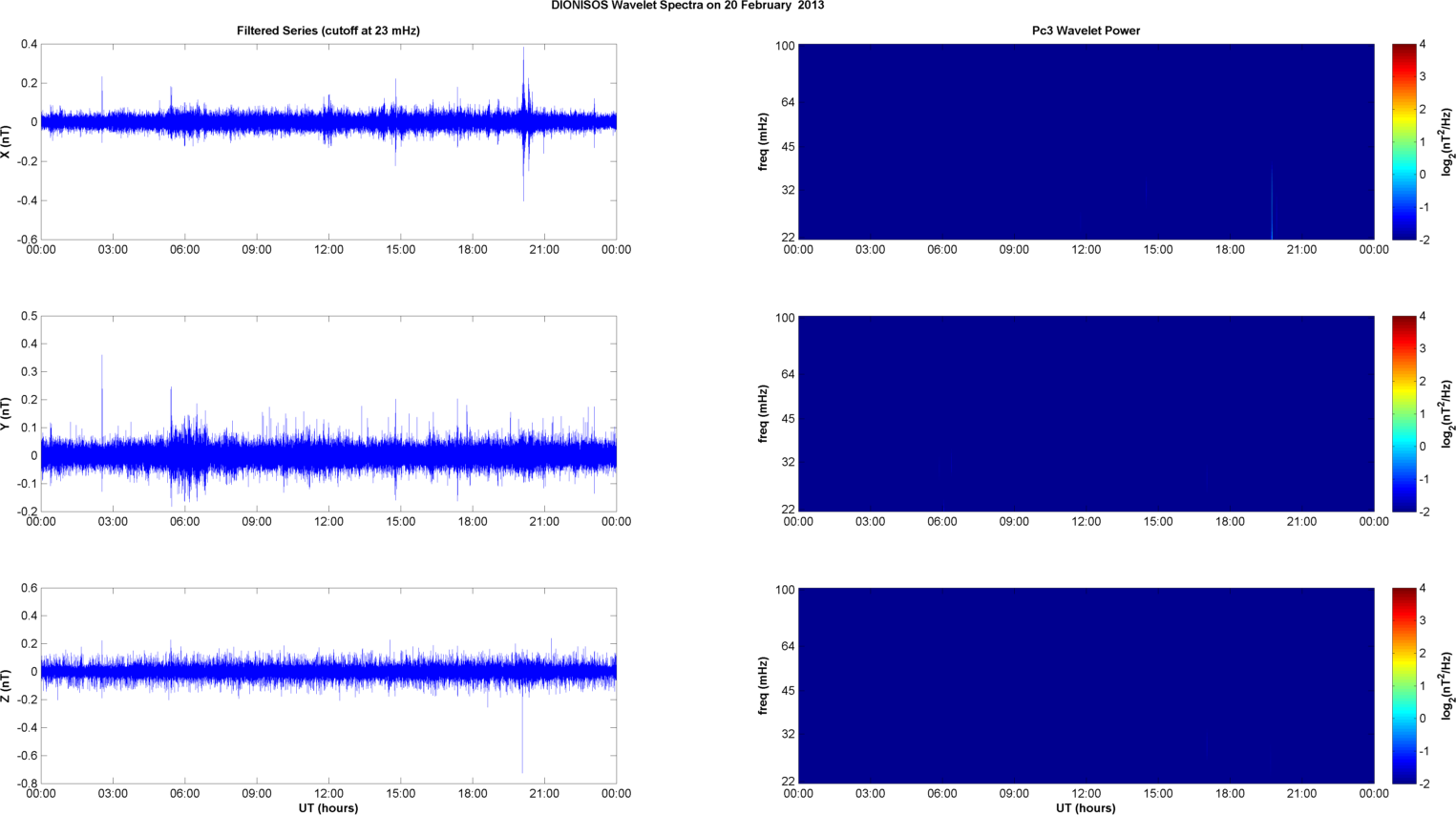Click the 0.5 tick on Y (nT) axis
The width and height of the screenshot is (1456, 815).
pyautogui.click(x=29, y=316)
